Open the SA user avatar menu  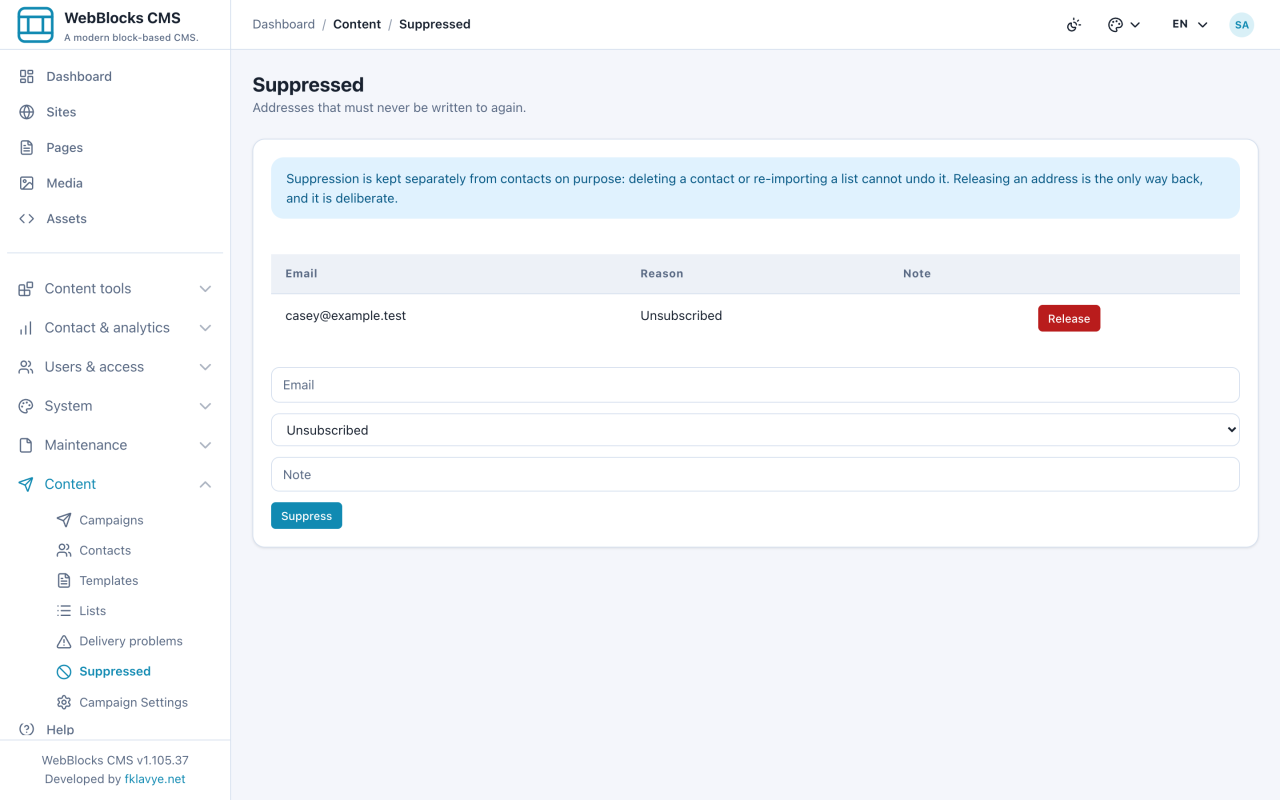[1242, 24]
